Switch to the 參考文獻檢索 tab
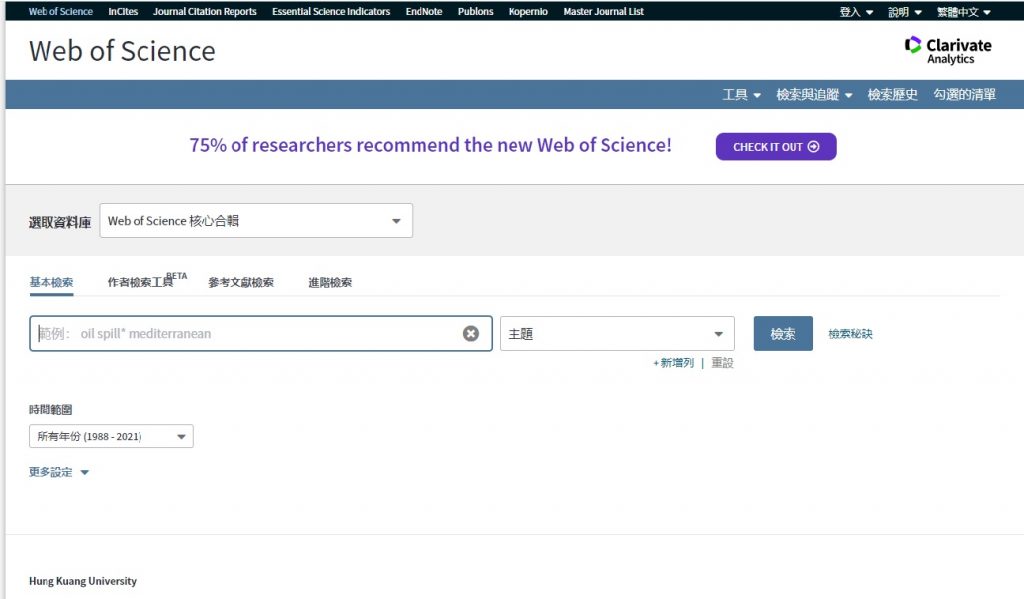 click(241, 282)
